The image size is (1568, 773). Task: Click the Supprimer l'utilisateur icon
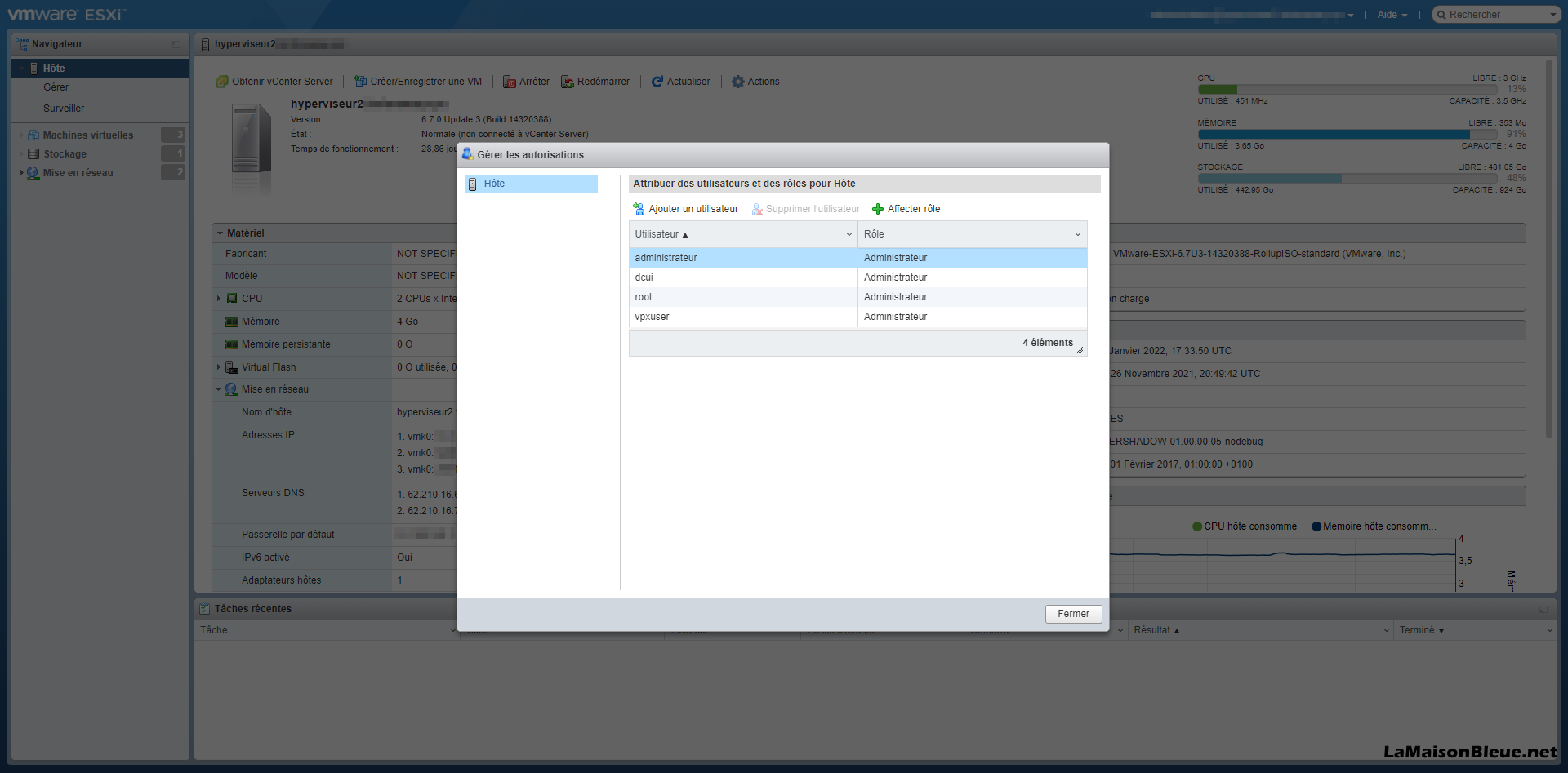757,209
